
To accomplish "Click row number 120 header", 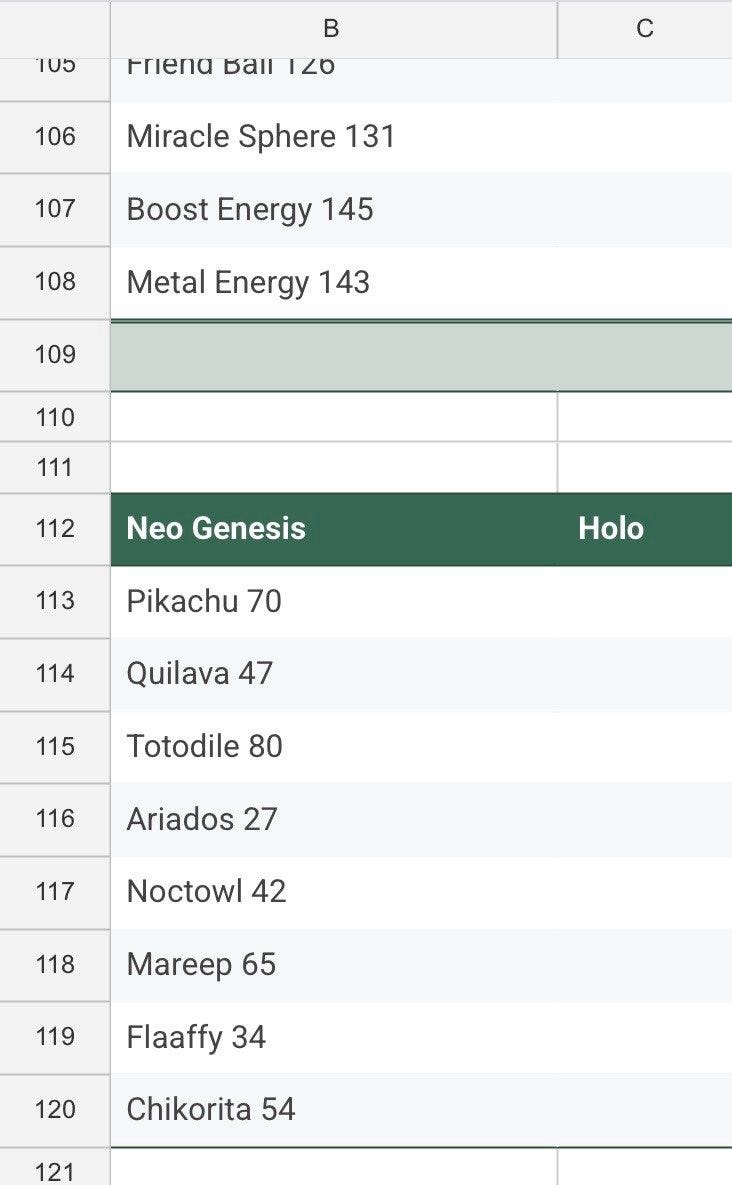I will coord(55,1109).
